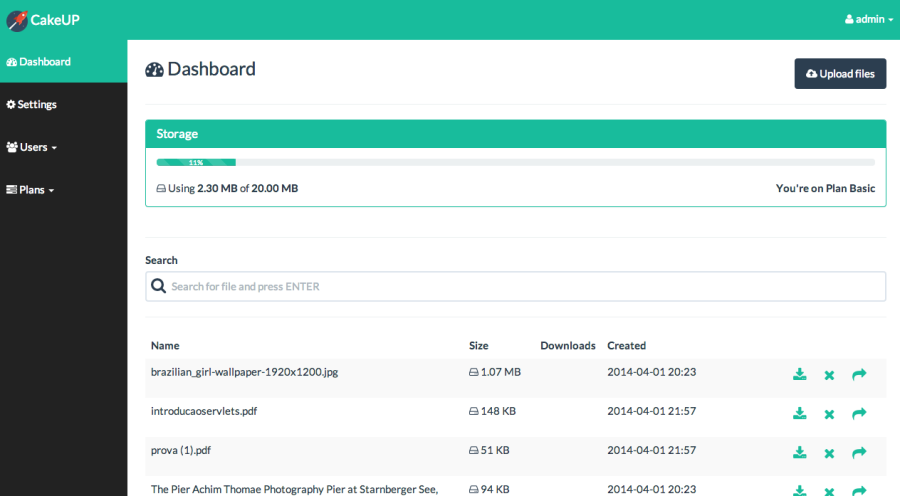Click the Size column header

[479, 346]
